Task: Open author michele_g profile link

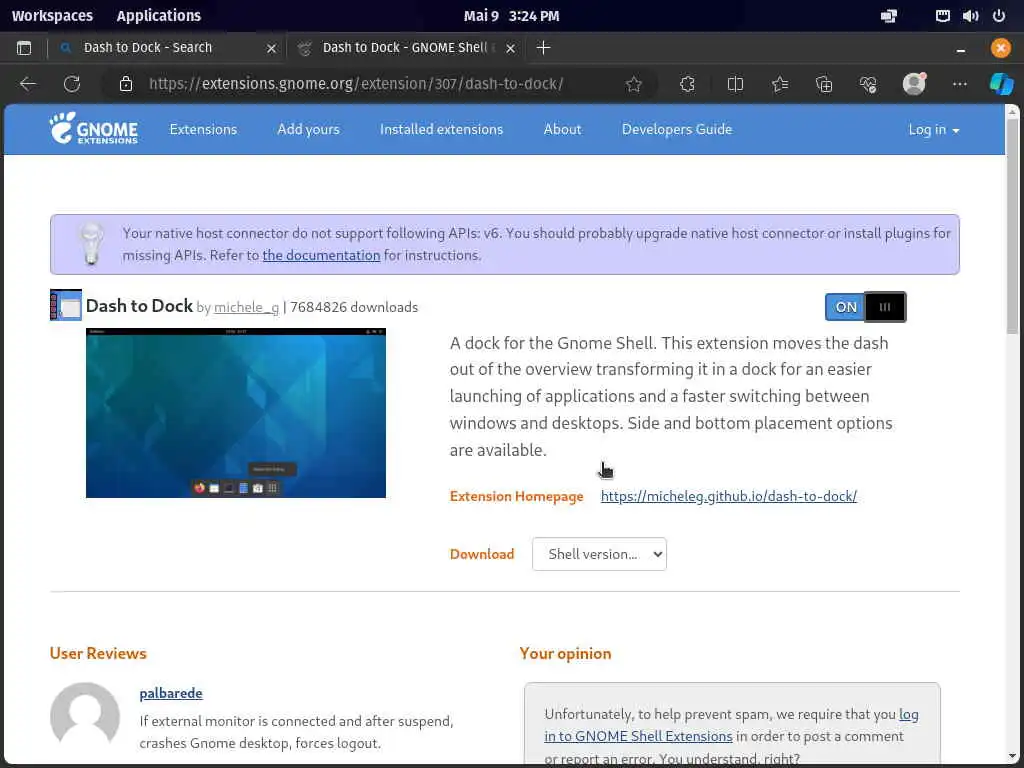Action: pyautogui.click(x=246, y=307)
